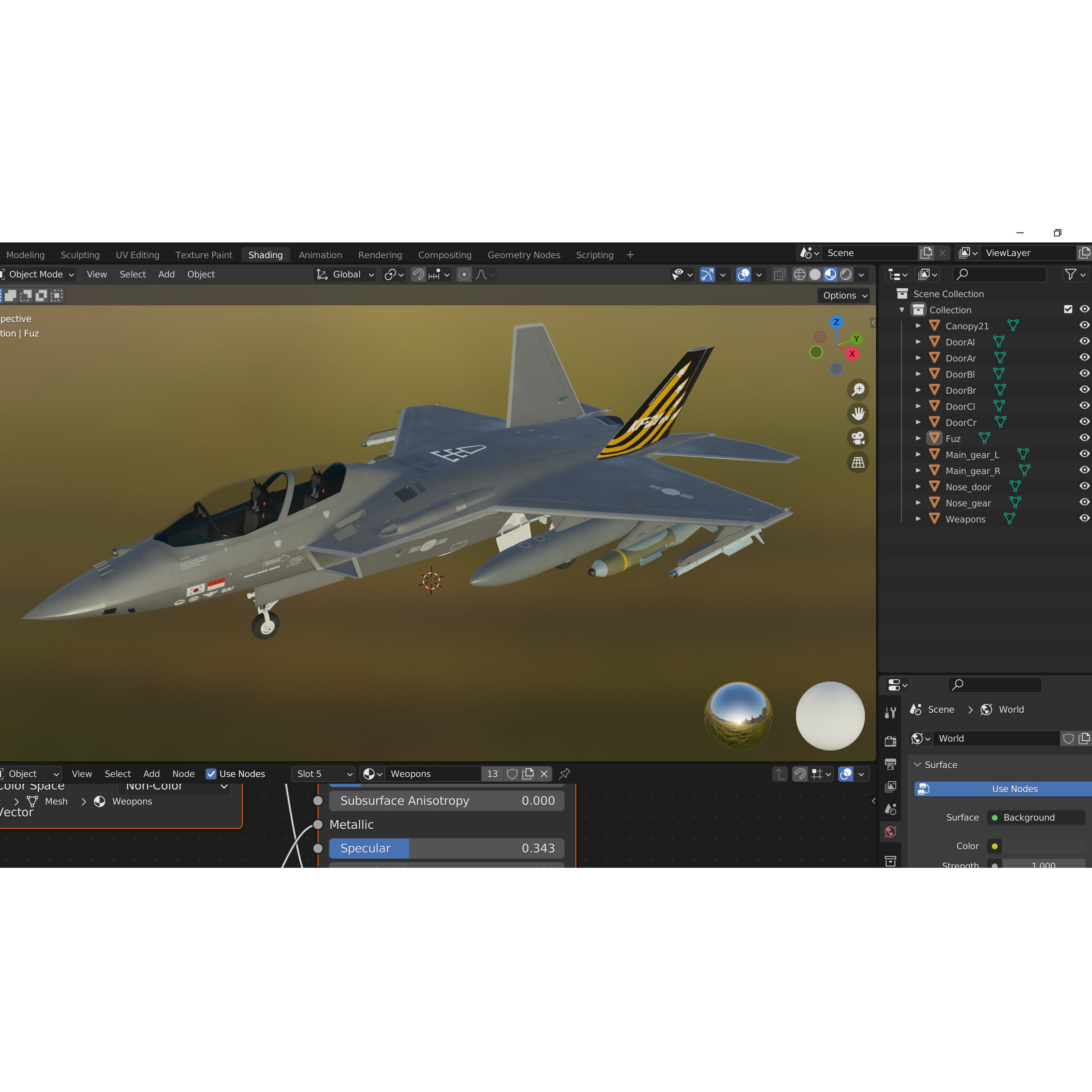Click the Outliner search field
The width and height of the screenshot is (1092, 1092).
[x=999, y=274]
